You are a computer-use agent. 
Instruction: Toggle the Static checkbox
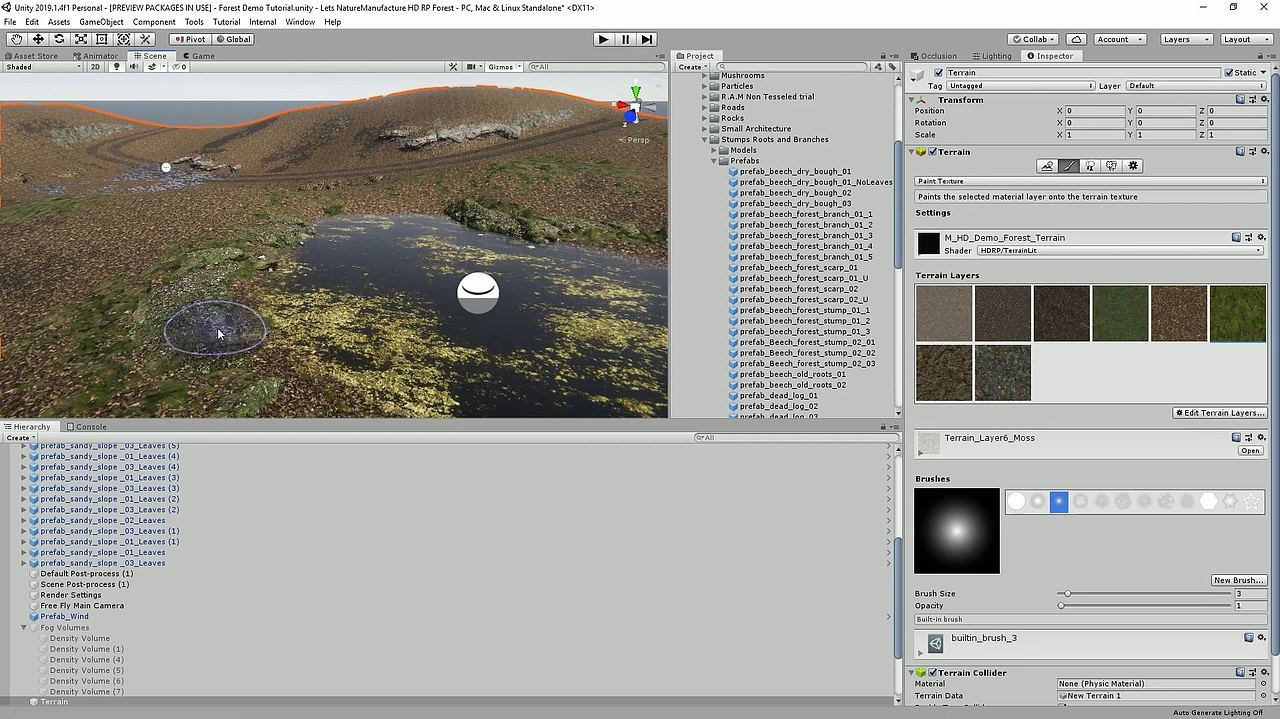(1229, 73)
